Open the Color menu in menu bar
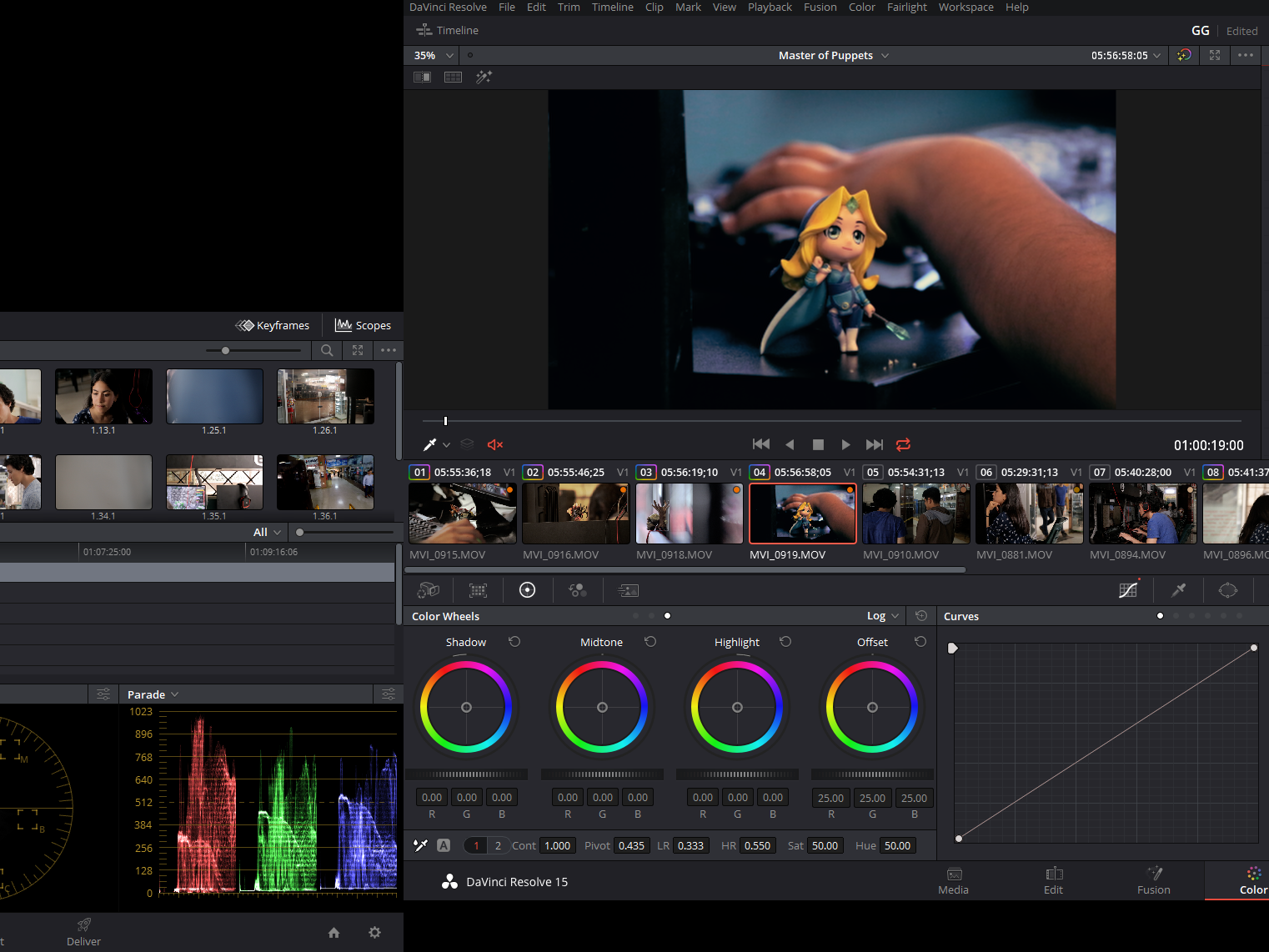Image resolution: width=1269 pixels, height=952 pixels. point(862,7)
